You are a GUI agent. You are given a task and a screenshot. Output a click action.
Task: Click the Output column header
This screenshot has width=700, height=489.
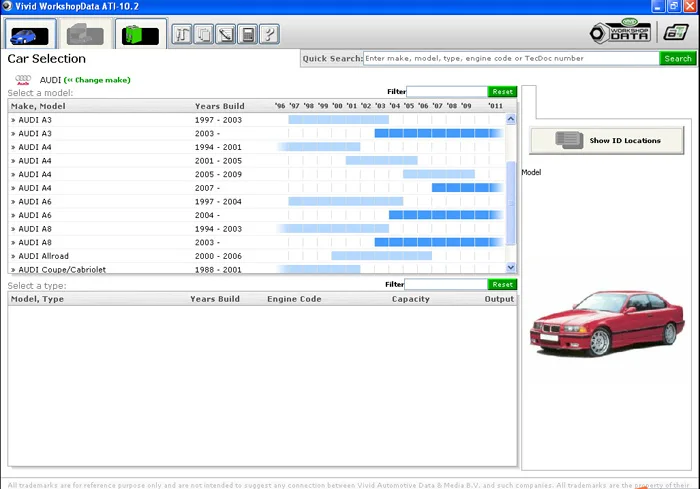[x=499, y=299]
